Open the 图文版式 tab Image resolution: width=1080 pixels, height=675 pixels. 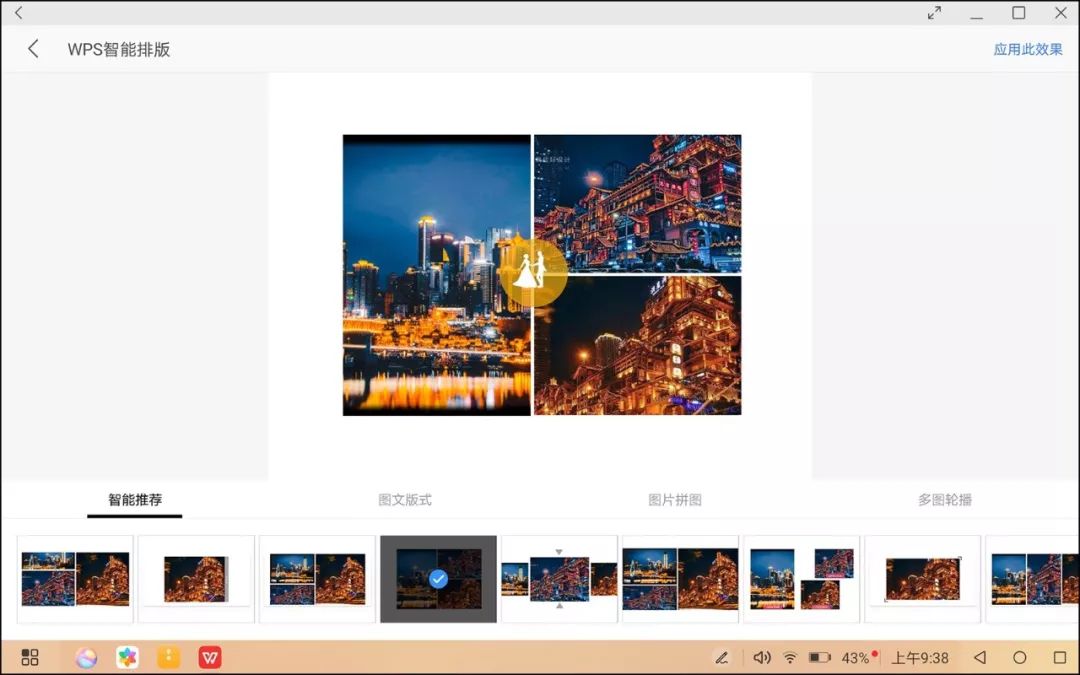[405, 499]
